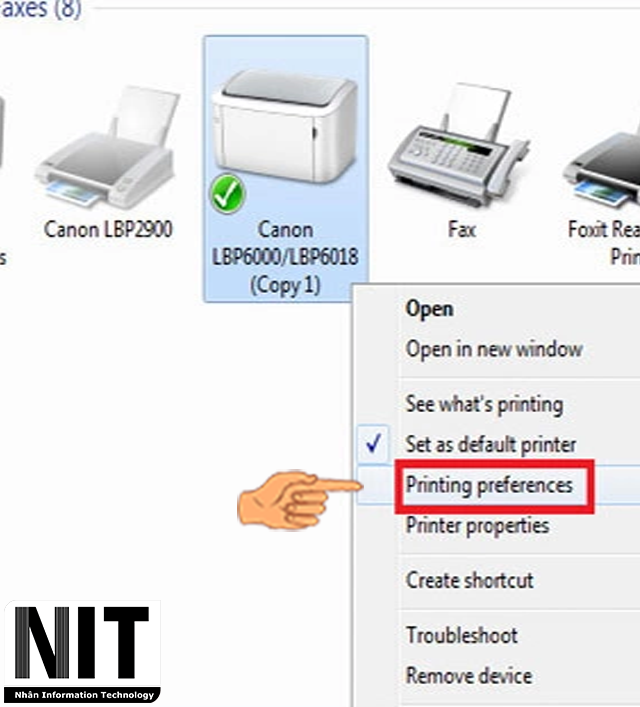Select the Foxit Reader printer icon
Viewport: 640px width, 707px height.
point(603,167)
